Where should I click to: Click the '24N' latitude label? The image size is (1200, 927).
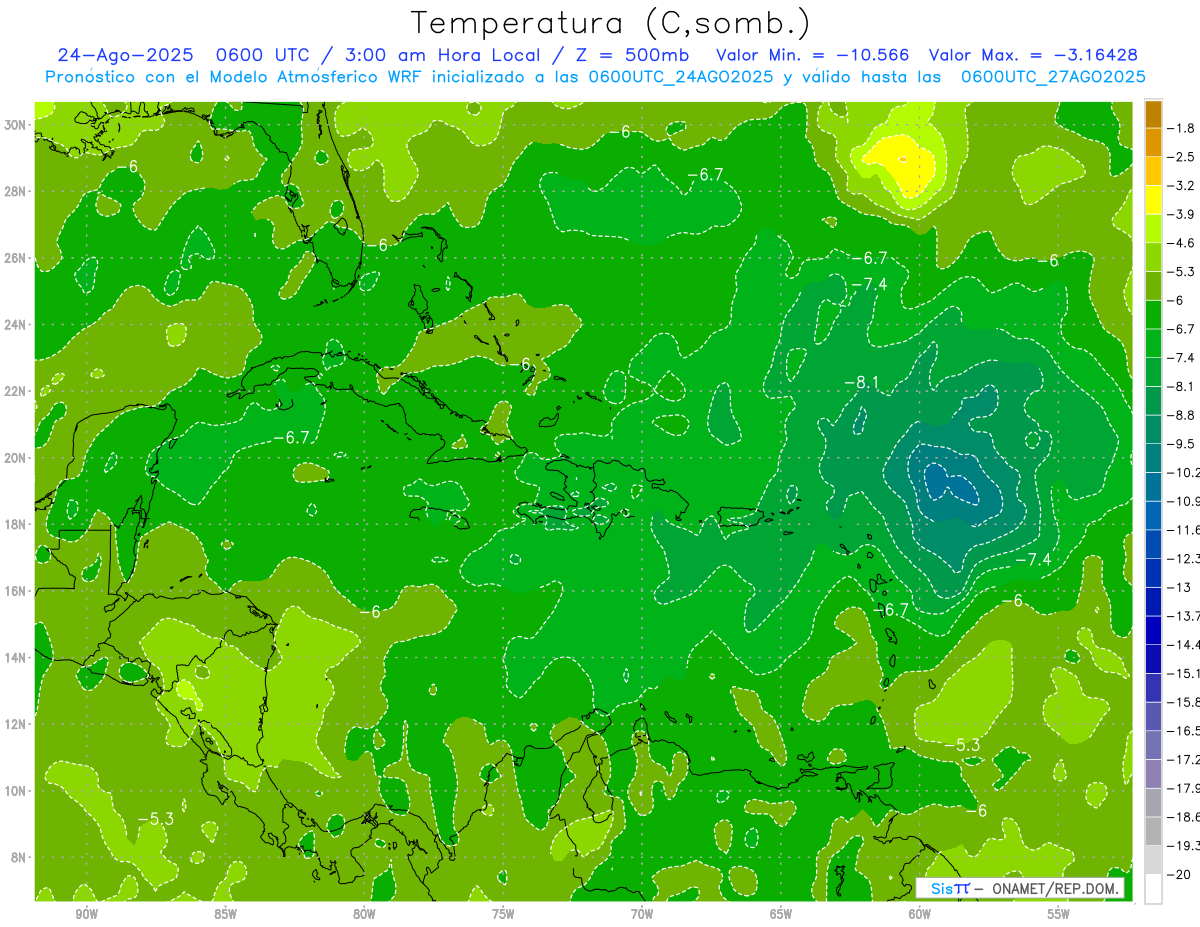pyautogui.click(x=17, y=325)
